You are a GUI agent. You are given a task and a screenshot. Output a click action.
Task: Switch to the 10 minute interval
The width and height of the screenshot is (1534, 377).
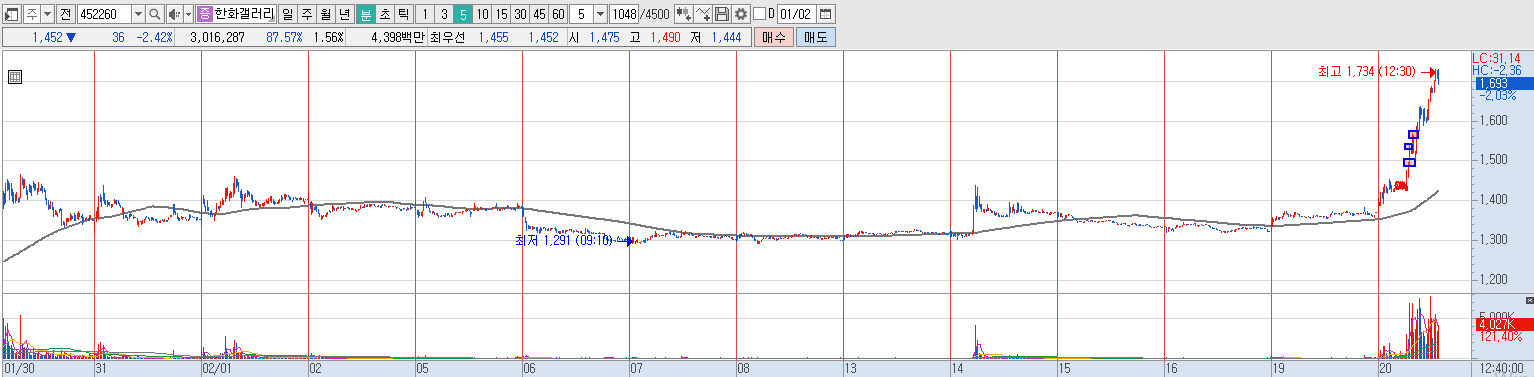tap(482, 14)
